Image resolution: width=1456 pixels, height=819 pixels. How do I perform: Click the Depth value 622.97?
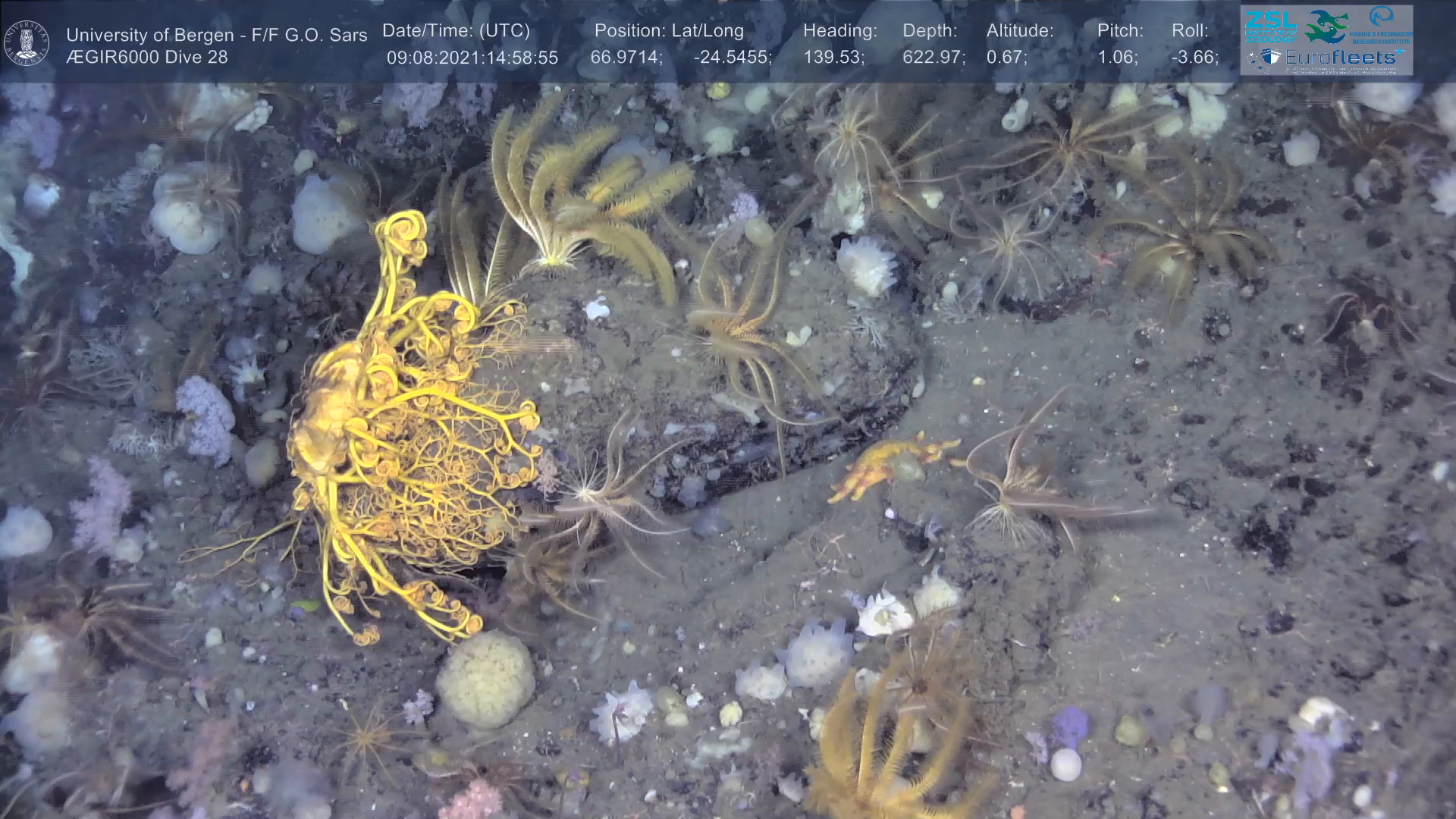[933, 58]
